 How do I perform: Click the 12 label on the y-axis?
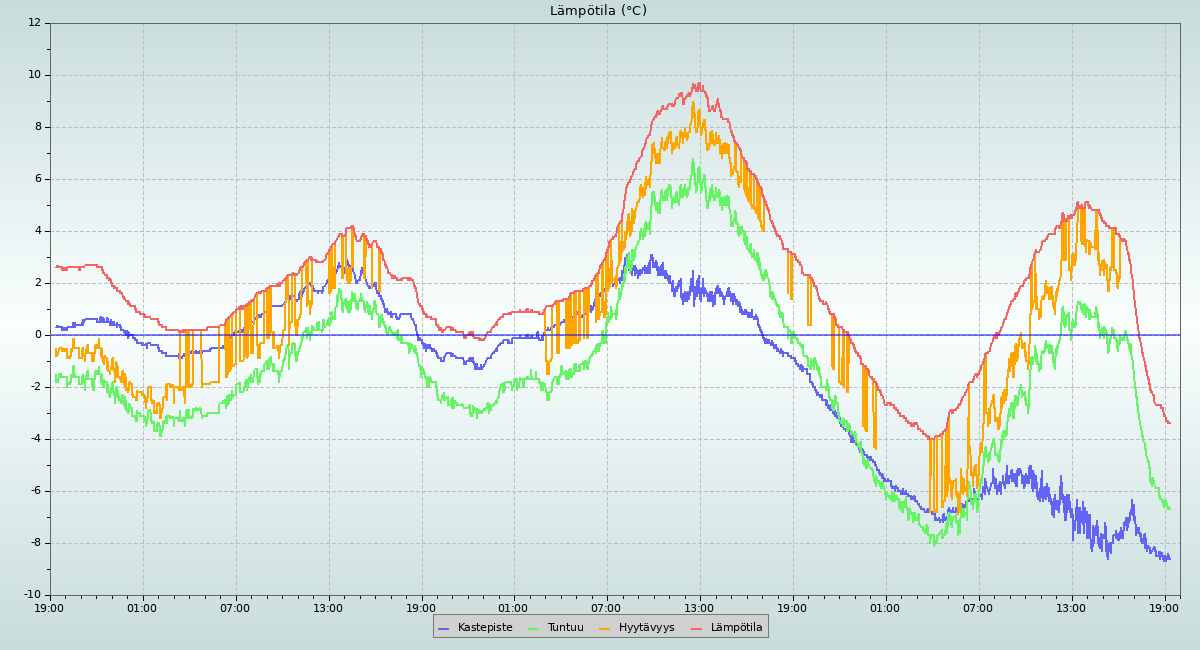(35, 23)
